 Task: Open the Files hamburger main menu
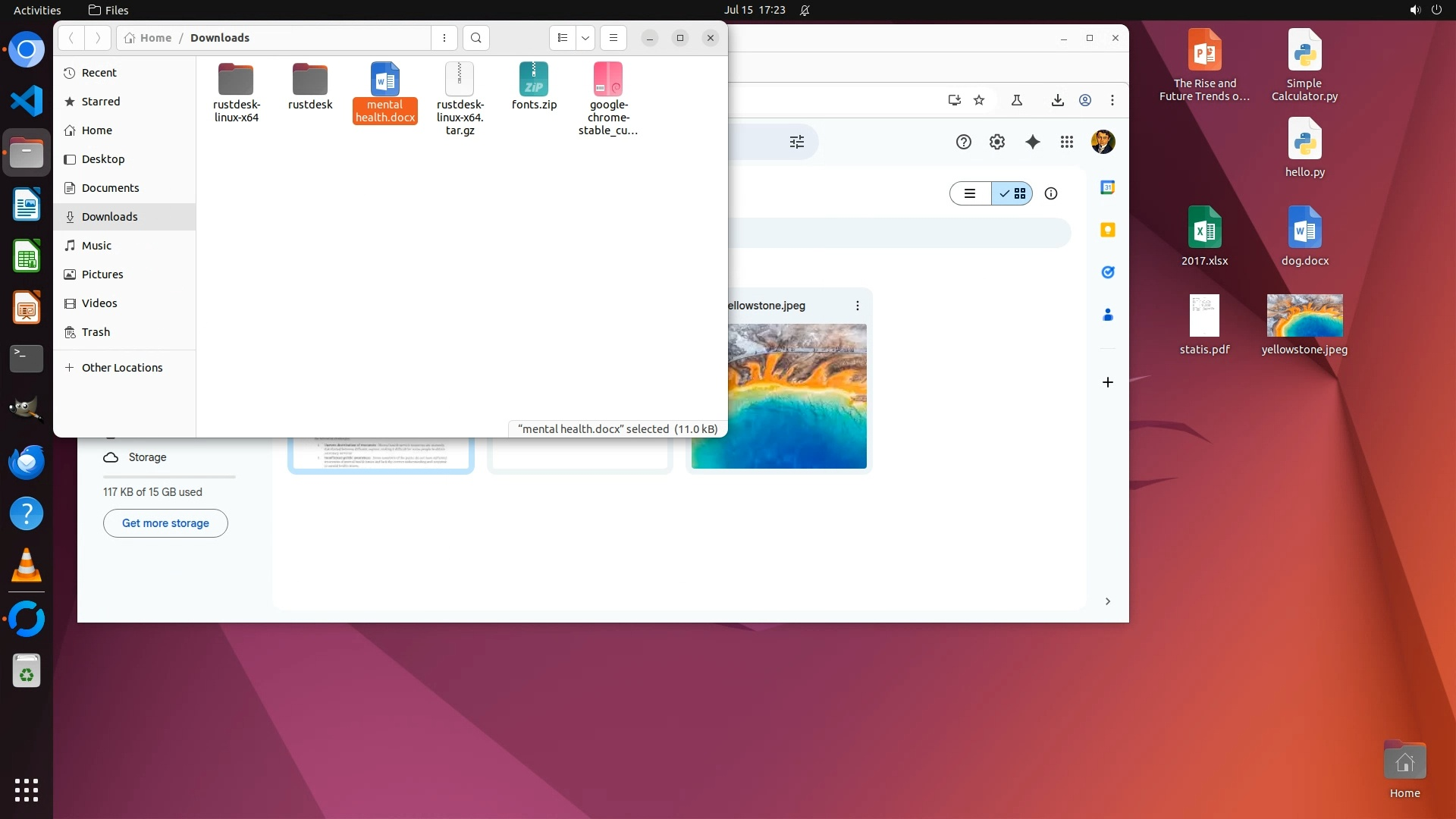613,38
